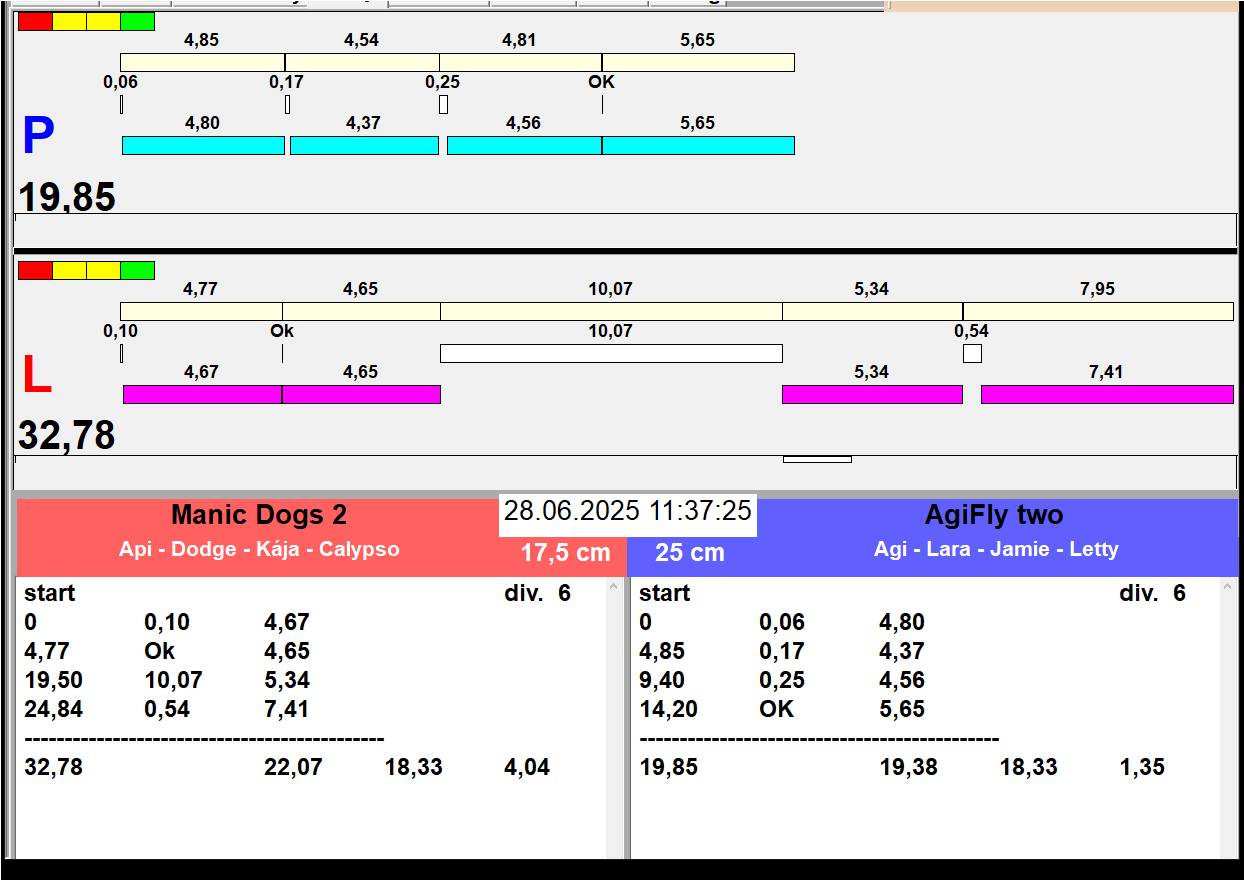Click the small 0,54 changeover box

(x=972, y=354)
